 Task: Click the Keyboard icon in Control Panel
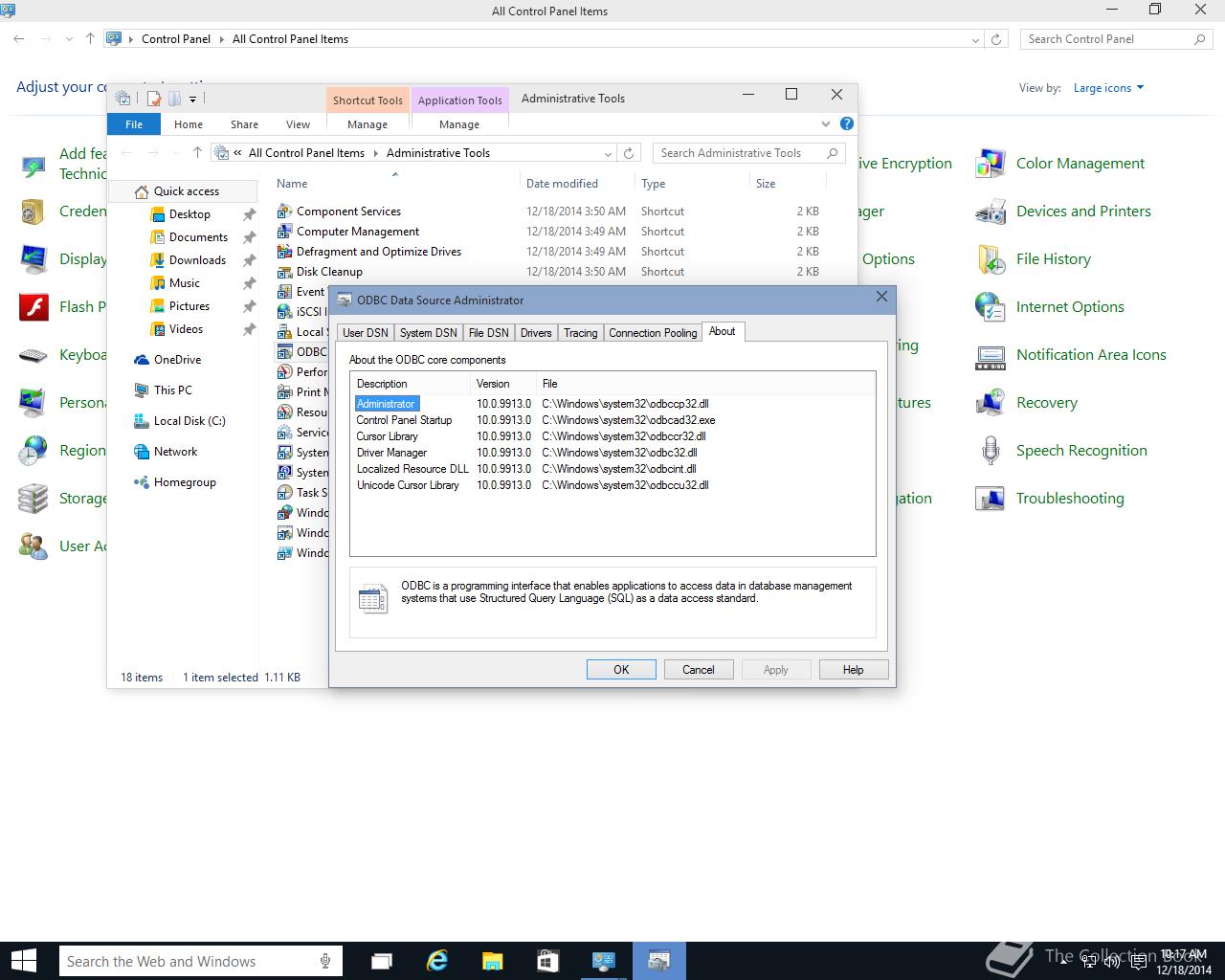click(33, 355)
